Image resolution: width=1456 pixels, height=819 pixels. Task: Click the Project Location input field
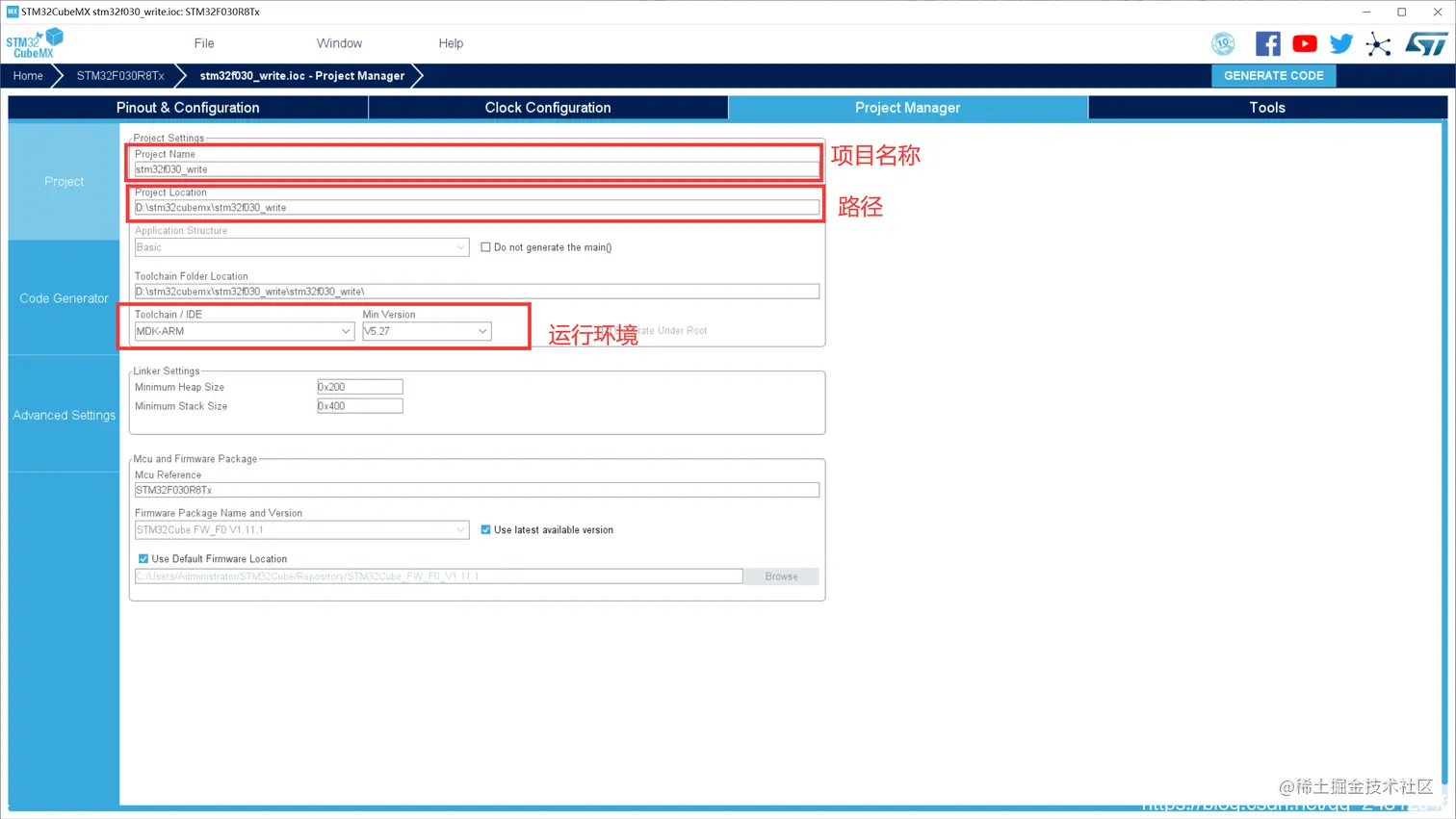coord(477,208)
